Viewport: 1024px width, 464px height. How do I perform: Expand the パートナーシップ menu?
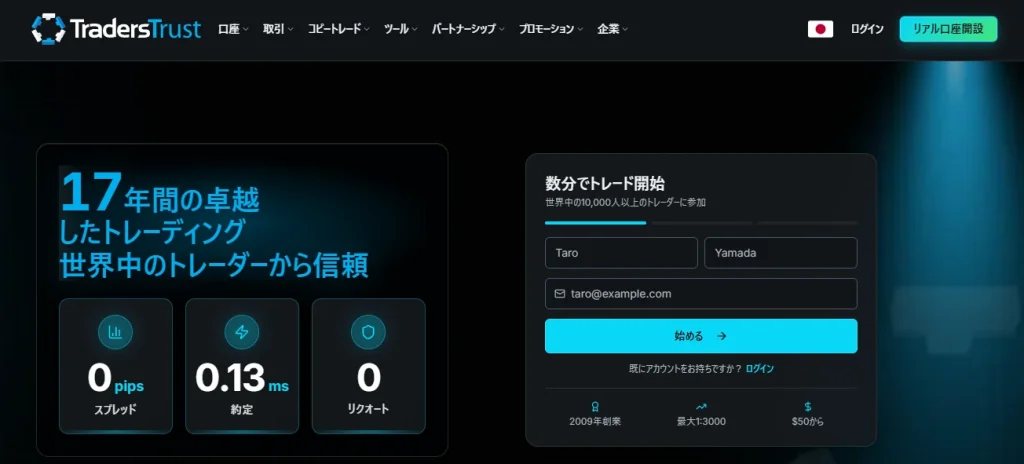tap(468, 29)
